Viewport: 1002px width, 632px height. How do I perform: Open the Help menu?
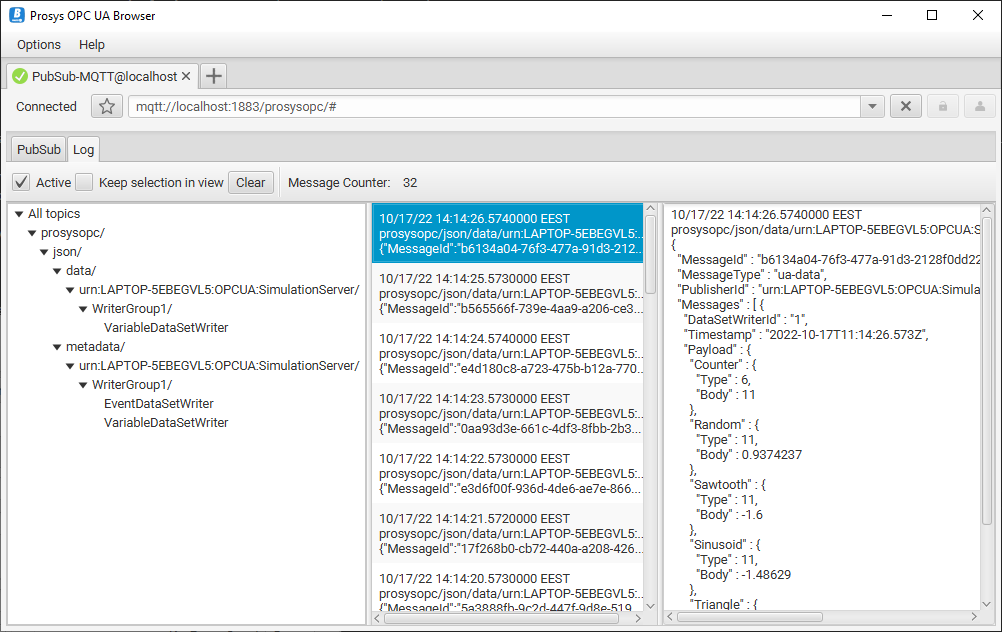92,45
